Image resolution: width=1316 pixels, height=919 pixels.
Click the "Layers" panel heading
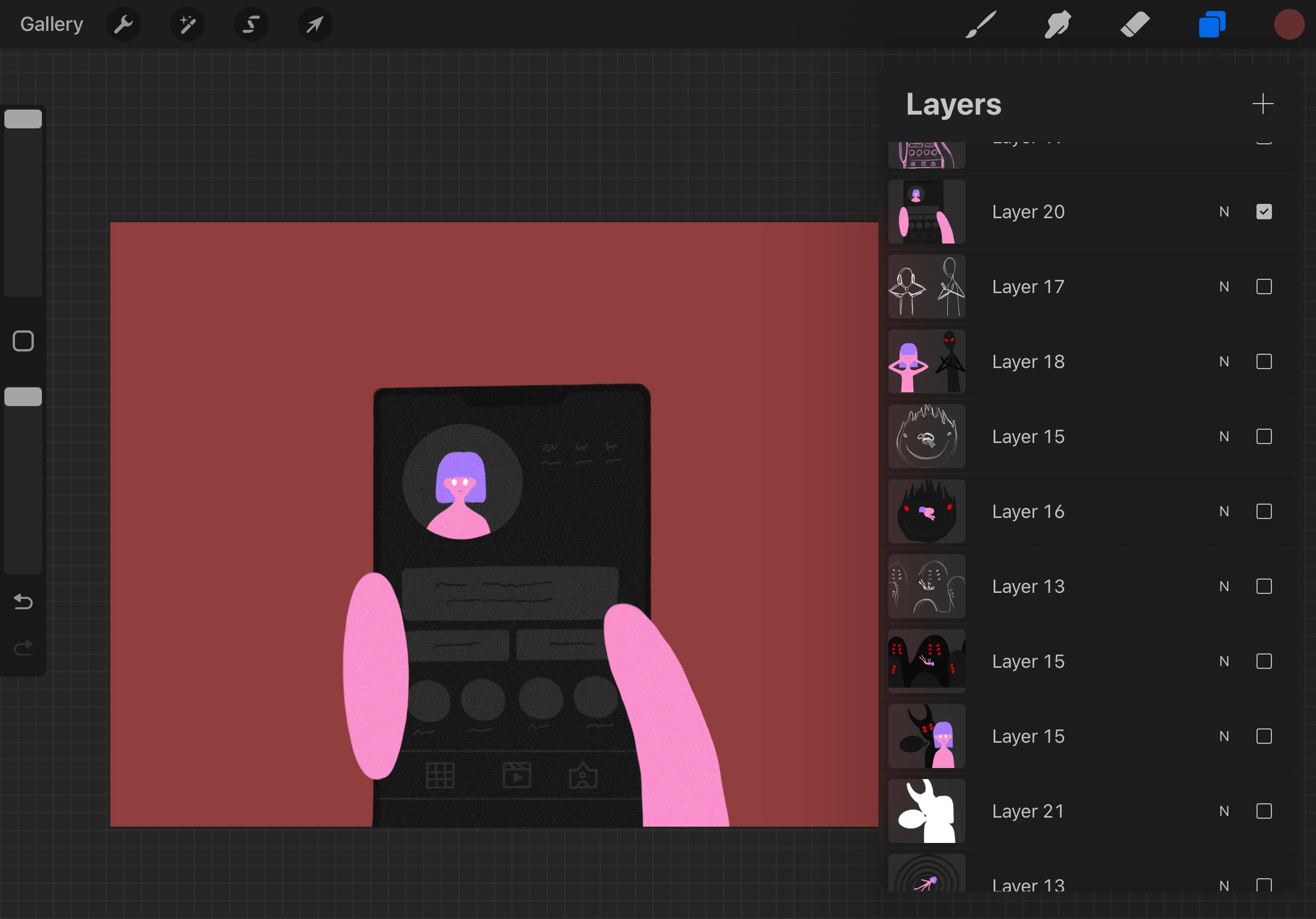[954, 104]
